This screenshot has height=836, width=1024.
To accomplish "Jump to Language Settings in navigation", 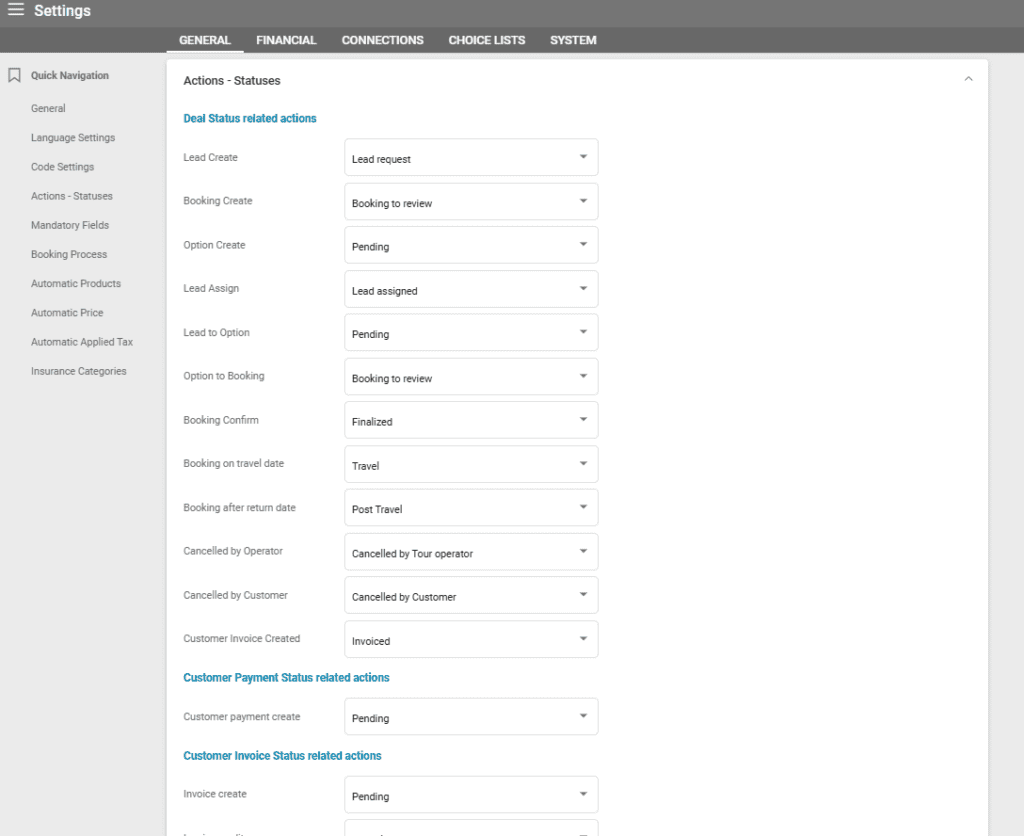I will tap(73, 138).
